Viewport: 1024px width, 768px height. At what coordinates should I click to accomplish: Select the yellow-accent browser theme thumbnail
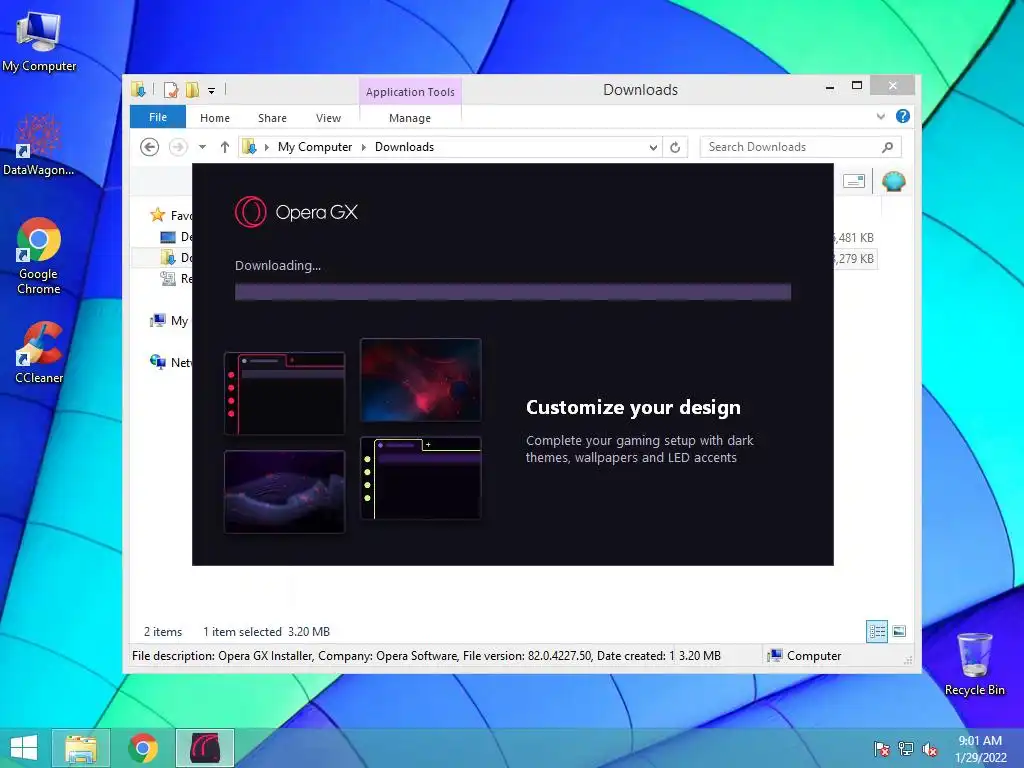click(421, 478)
